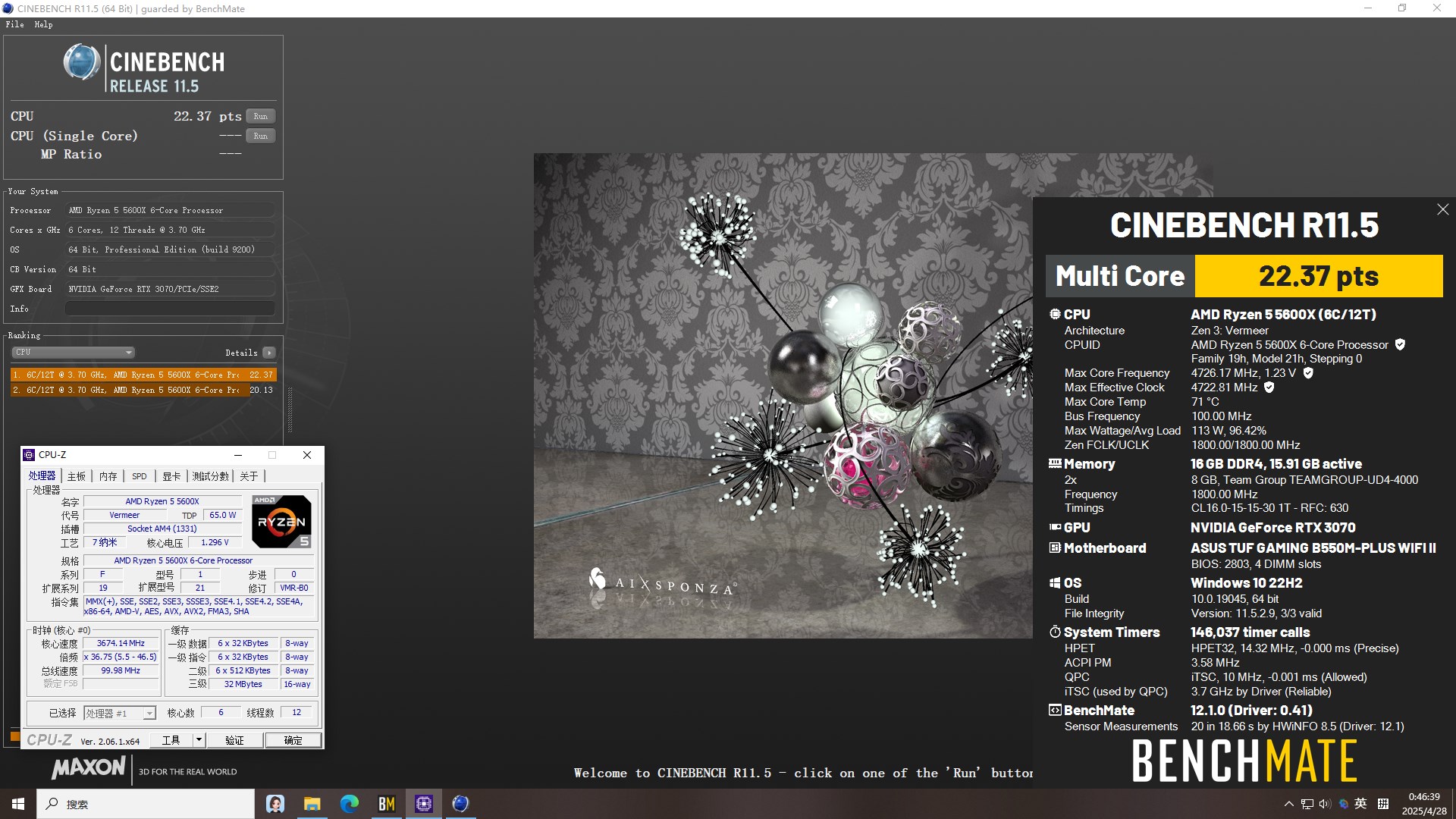Open File Explorer from taskbar
The width and height of the screenshot is (1456, 819).
(312, 804)
